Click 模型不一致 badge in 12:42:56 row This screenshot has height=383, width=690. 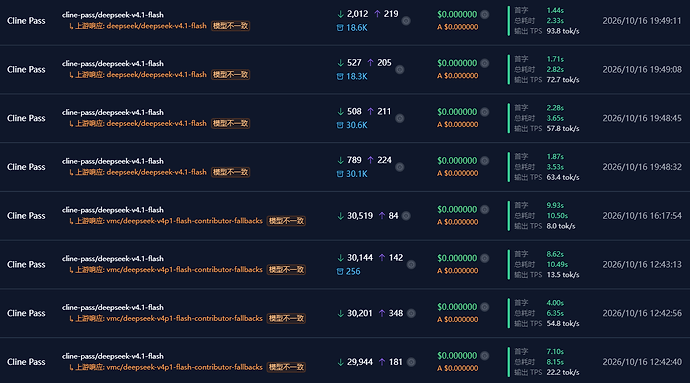[x=286, y=319]
